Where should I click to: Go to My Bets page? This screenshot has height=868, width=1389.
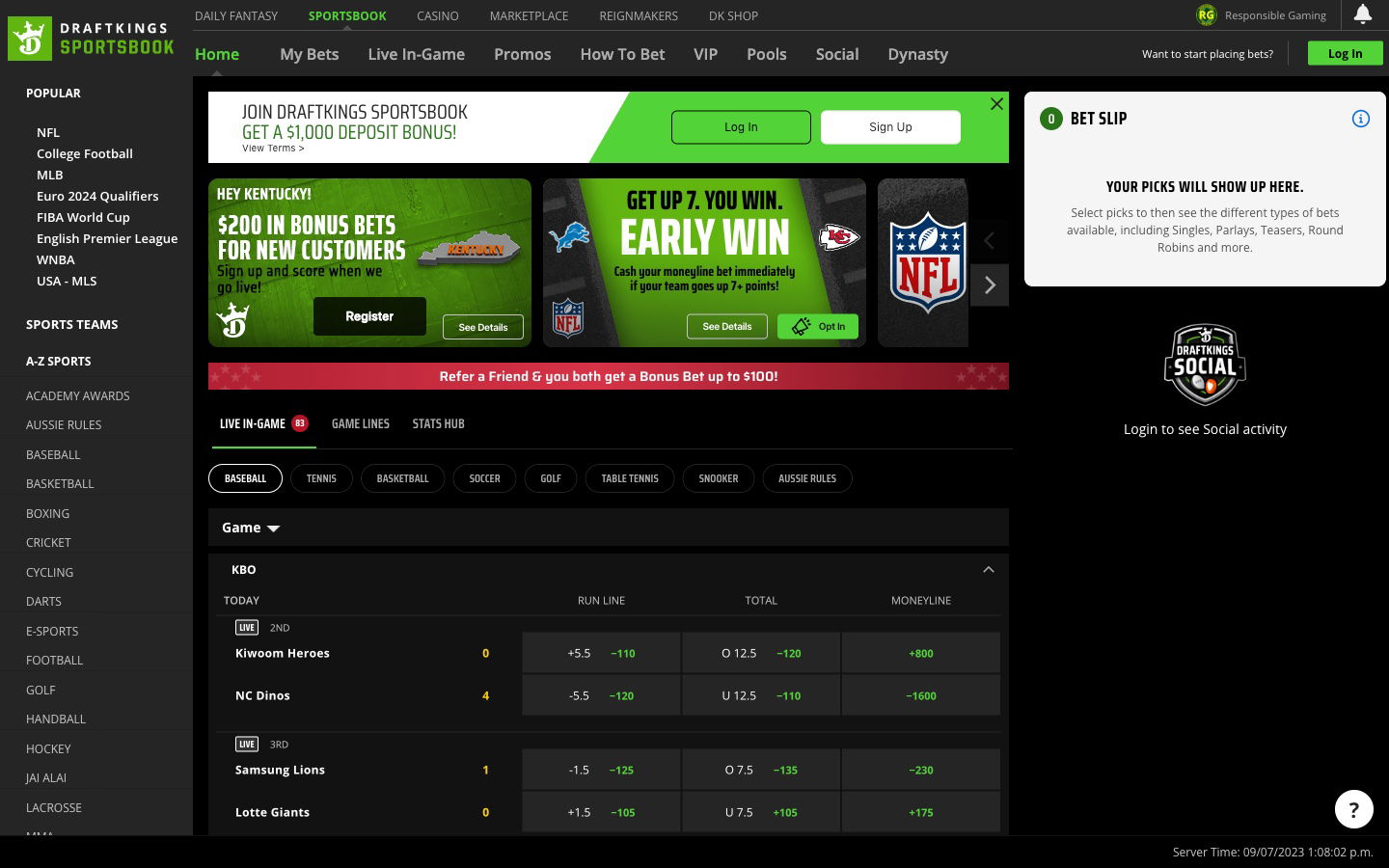coord(310,54)
